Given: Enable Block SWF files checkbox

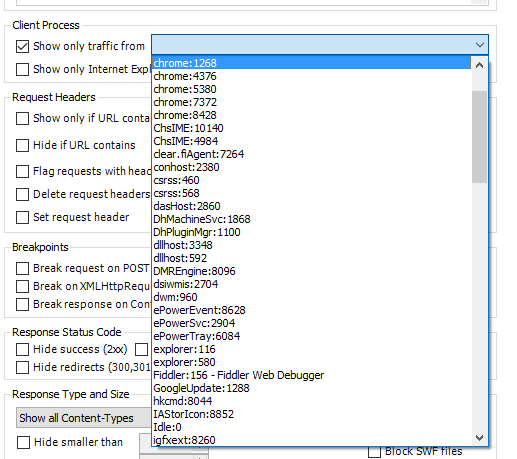Looking at the screenshot, I should tap(374, 452).
